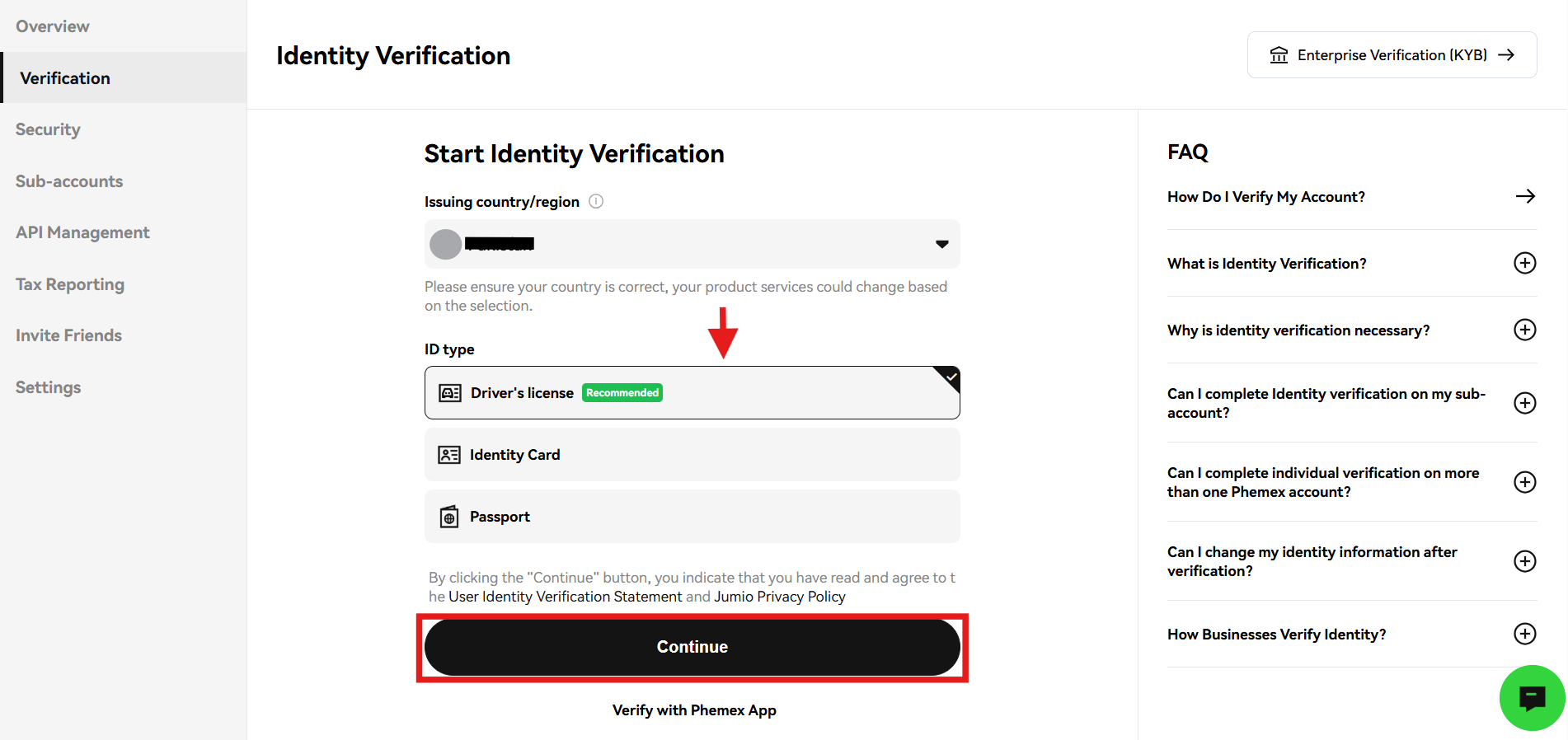The width and height of the screenshot is (1568, 740).
Task: Click the driver's license card icon
Action: coord(449,393)
